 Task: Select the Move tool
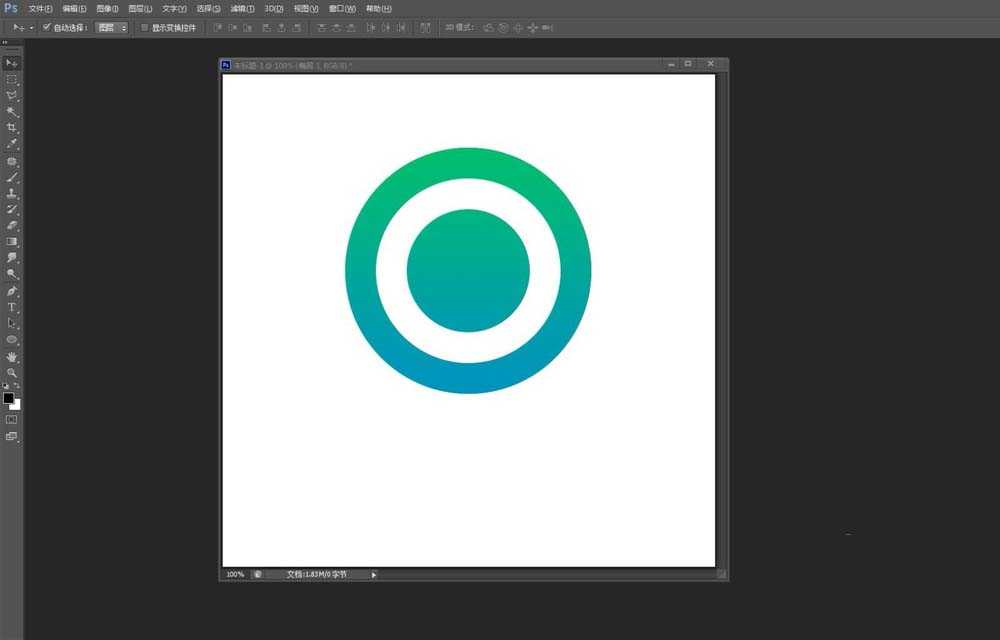click(11, 63)
